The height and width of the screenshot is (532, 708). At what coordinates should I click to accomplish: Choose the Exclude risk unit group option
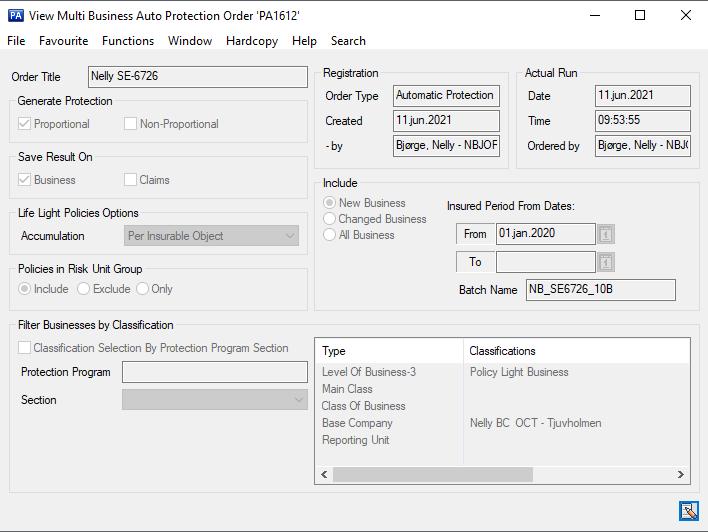[x=84, y=289]
